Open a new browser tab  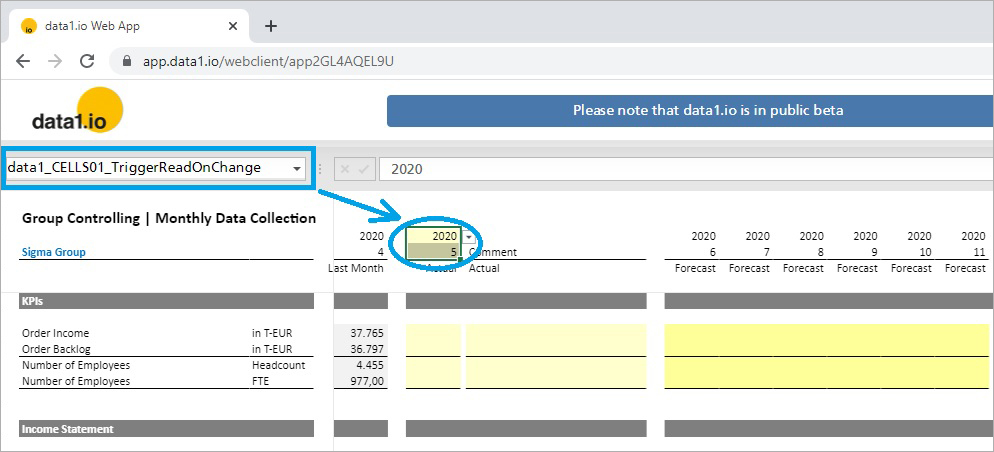(x=271, y=26)
